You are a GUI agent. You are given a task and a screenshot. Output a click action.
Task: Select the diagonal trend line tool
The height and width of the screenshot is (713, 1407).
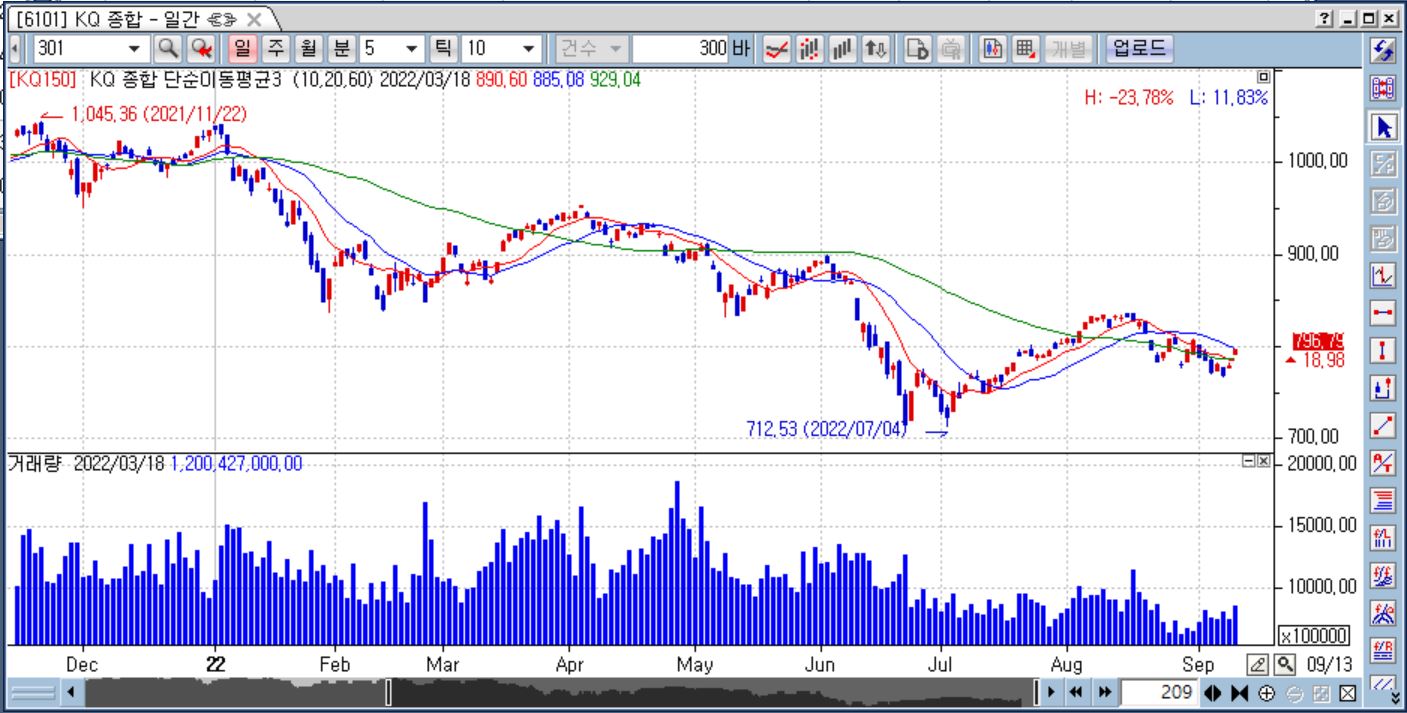pos(1384,425)
